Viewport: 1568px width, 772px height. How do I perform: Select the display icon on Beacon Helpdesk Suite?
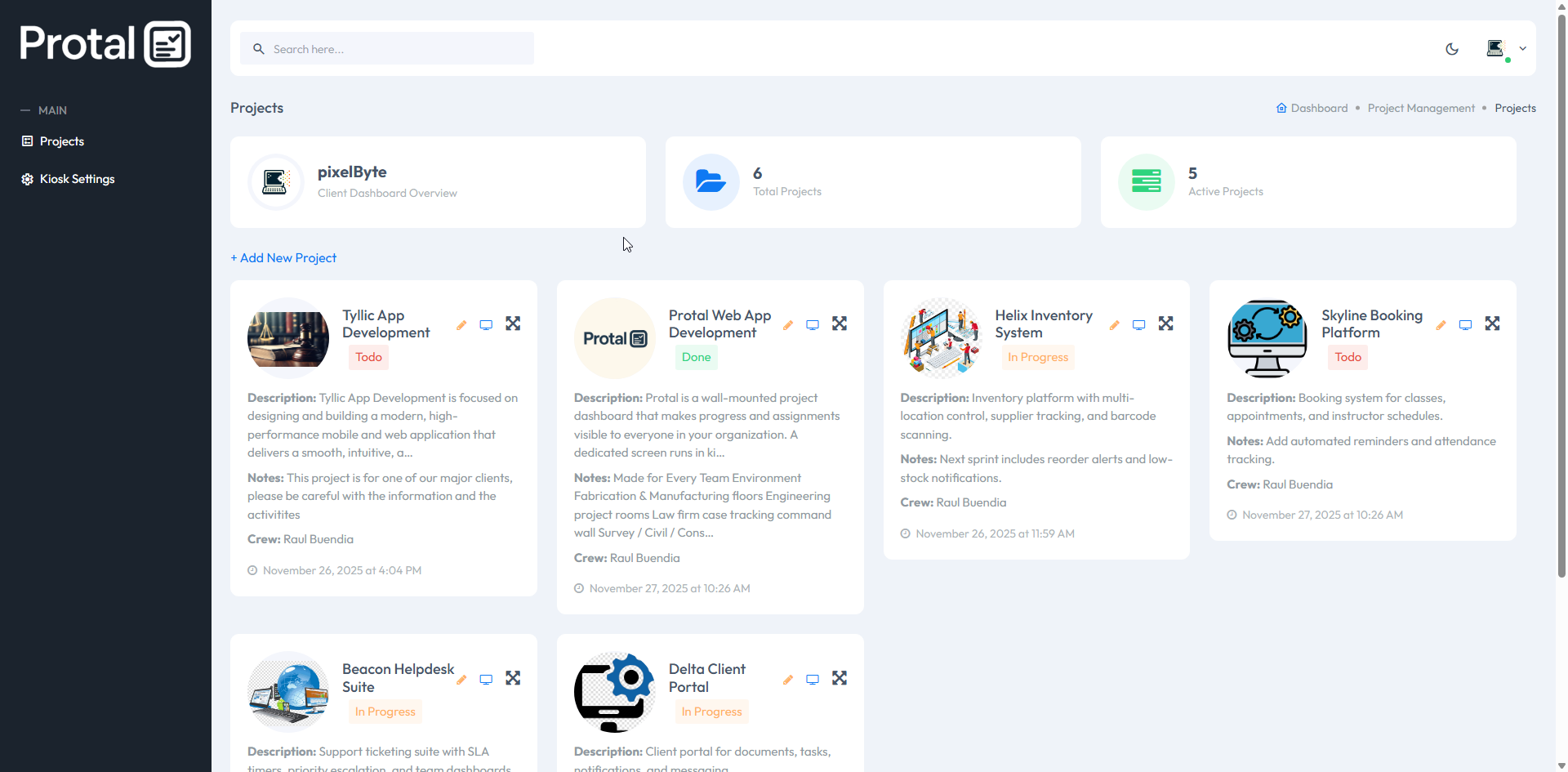click(486, 679)
